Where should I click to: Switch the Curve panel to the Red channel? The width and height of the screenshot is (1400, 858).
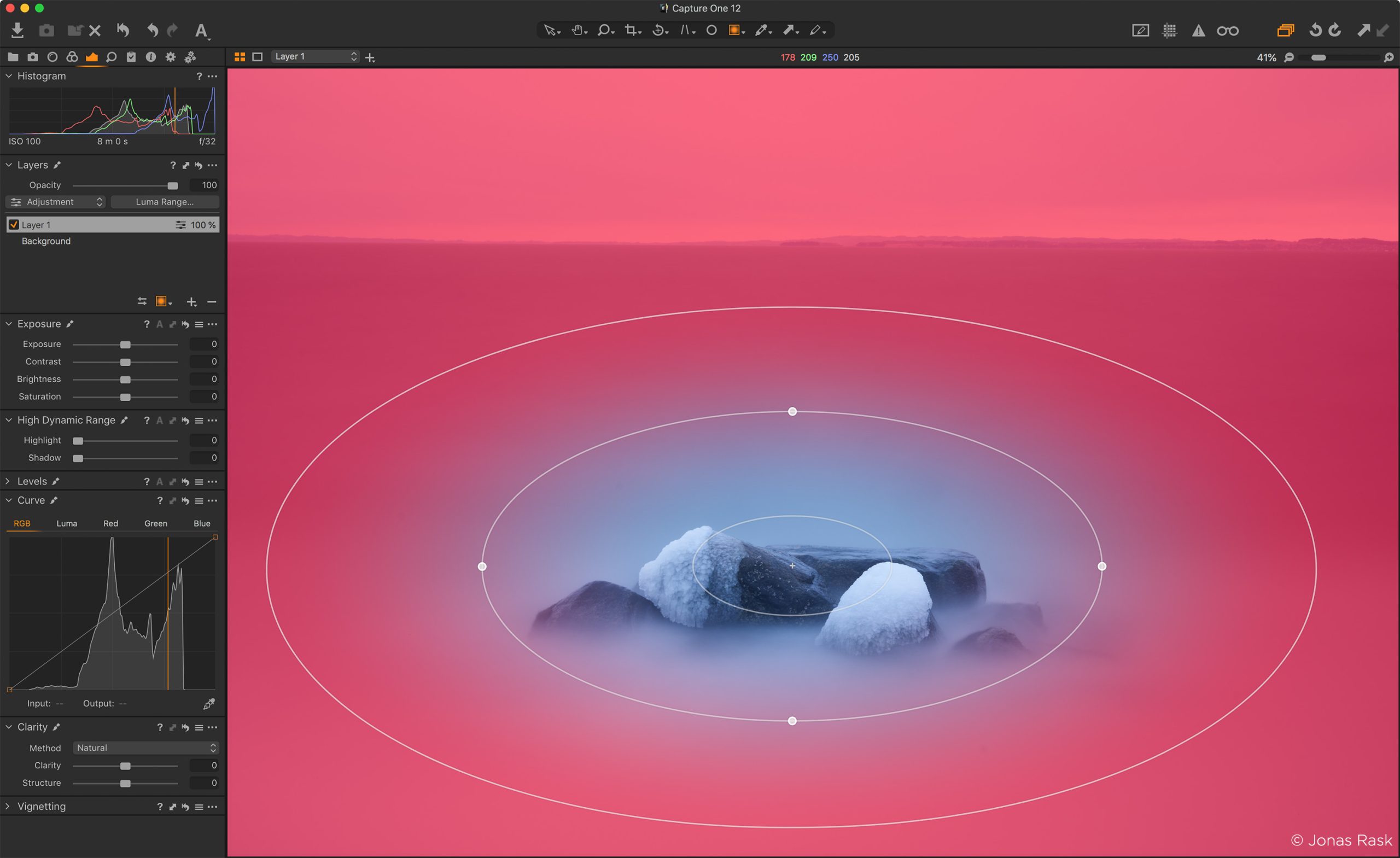(110, 523)
